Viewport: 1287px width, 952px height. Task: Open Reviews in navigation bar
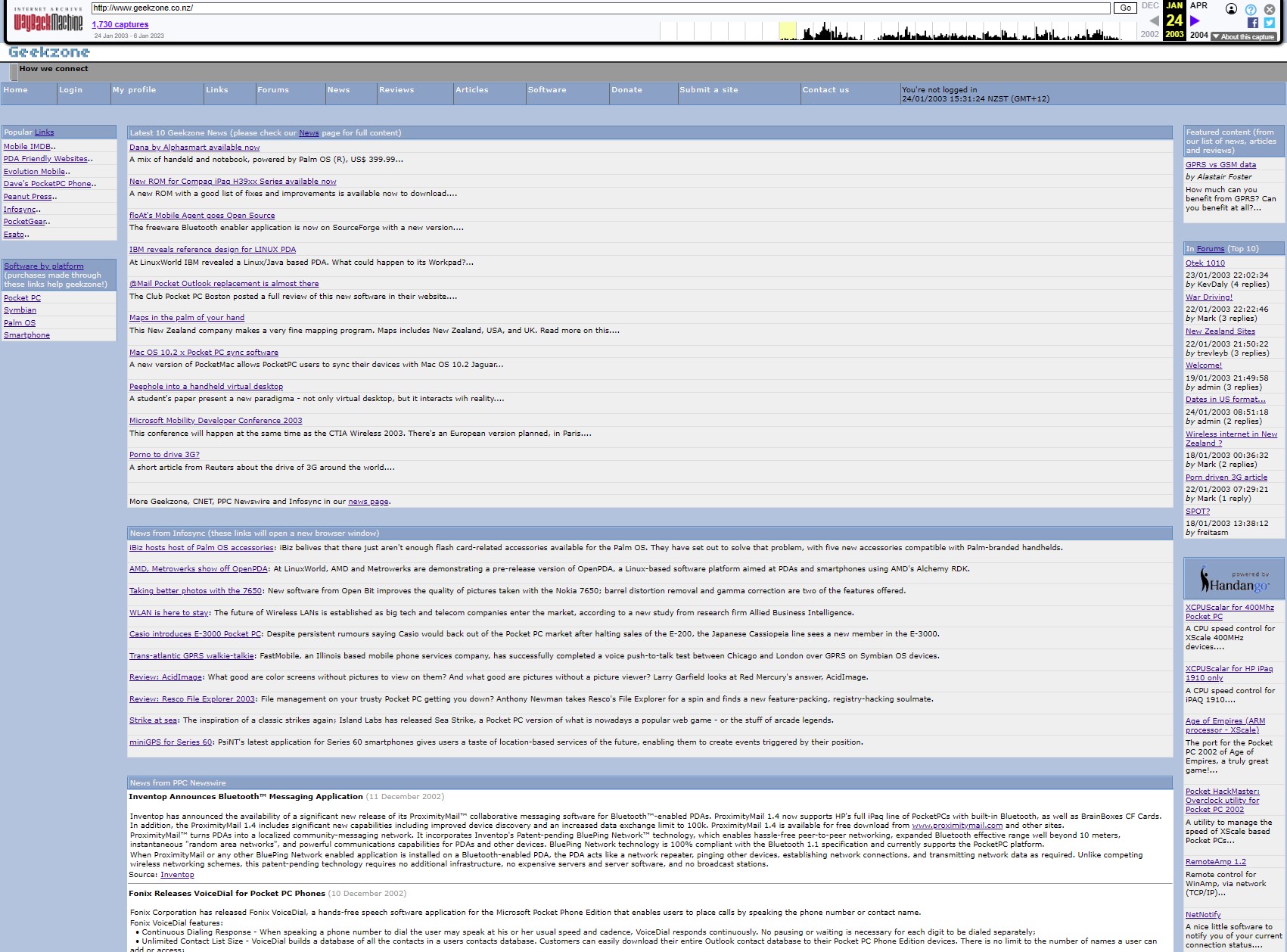(x=396, y=89)
